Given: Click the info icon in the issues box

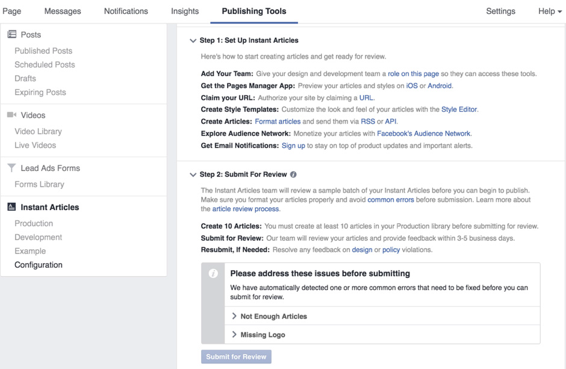Looking at the screenshot, I should [213, 273].
